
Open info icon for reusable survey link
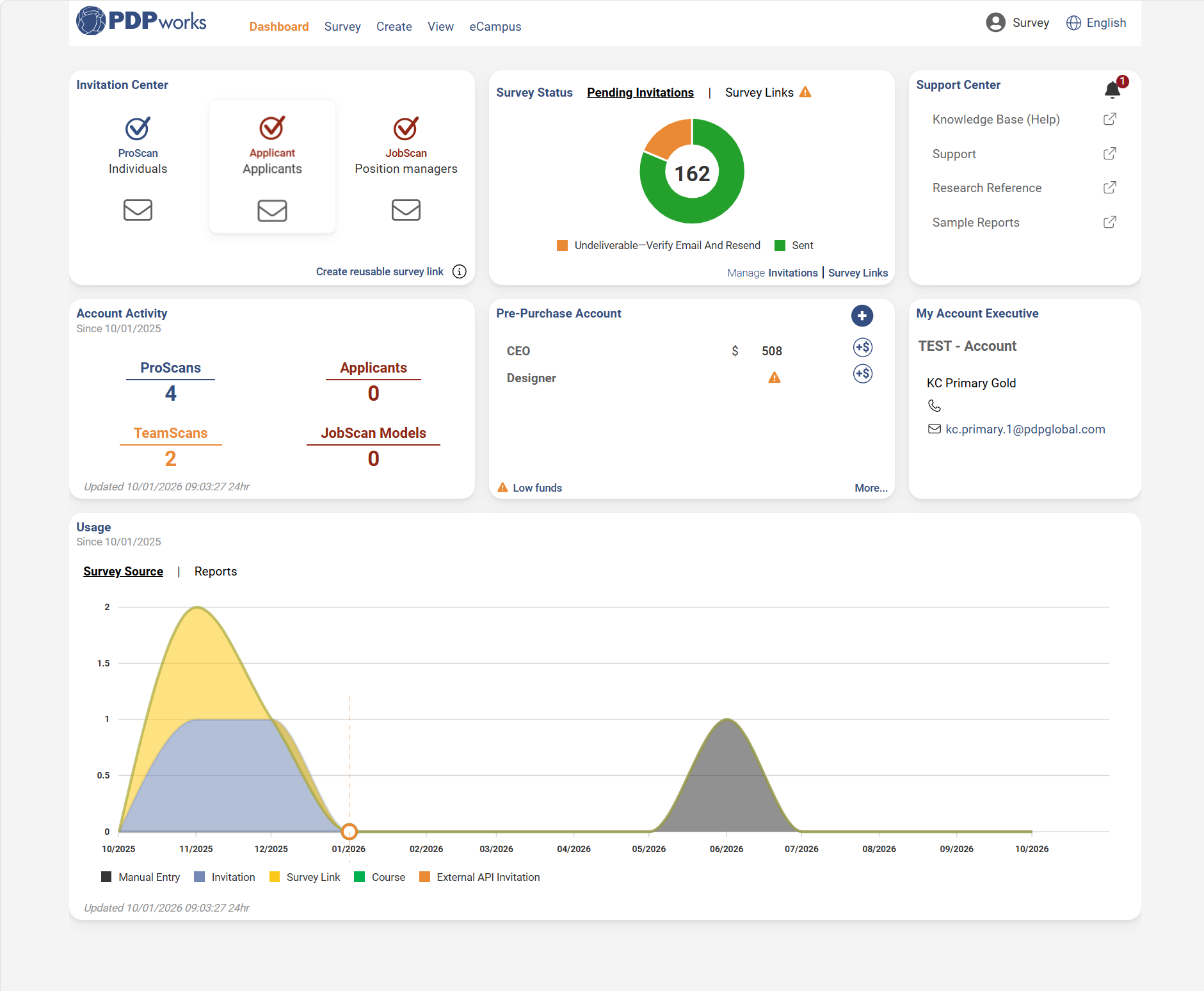(x=460, y=271)
